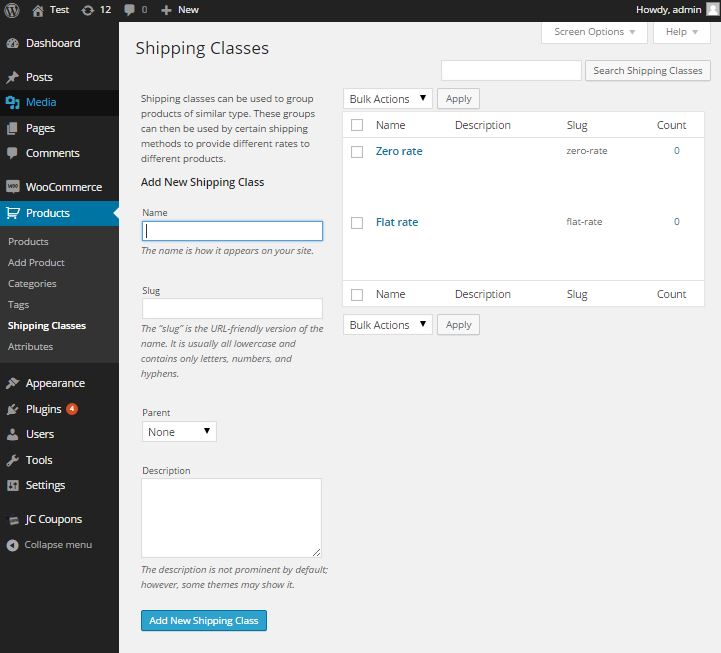The height and width of the screenshot is (653, 721).
Task: Open the top Bulk Actions dropdown
Action: [x=388, y=99]
